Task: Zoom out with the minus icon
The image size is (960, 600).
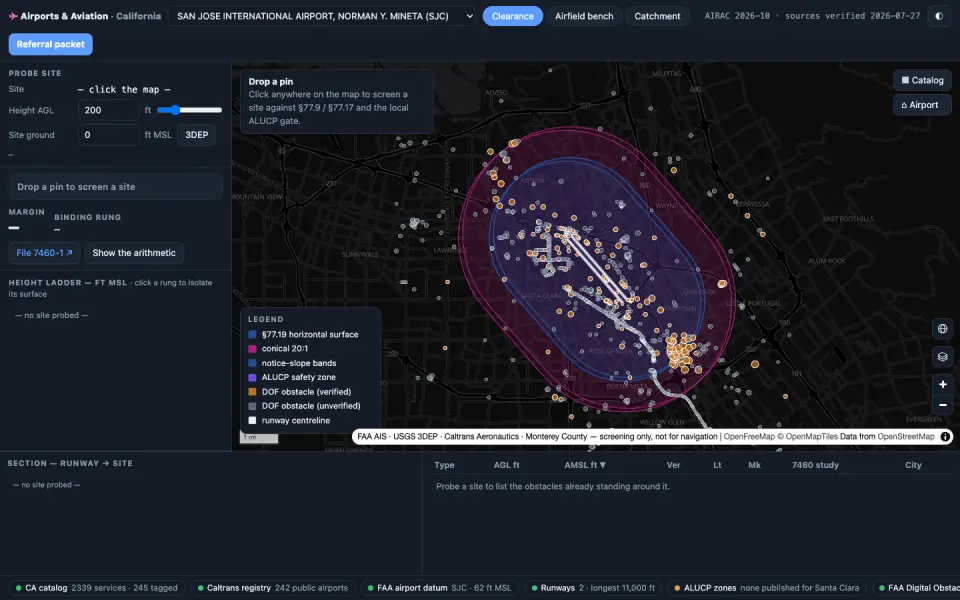Action: pyautogui.click(x=942, y=405)
